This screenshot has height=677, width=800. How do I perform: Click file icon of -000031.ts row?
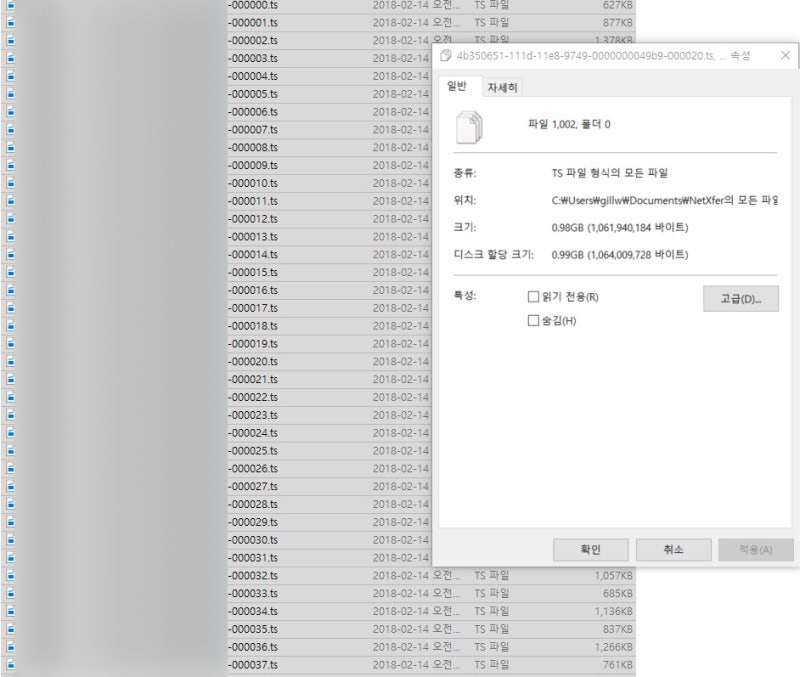pyautogui.click(x=10, y=558)
